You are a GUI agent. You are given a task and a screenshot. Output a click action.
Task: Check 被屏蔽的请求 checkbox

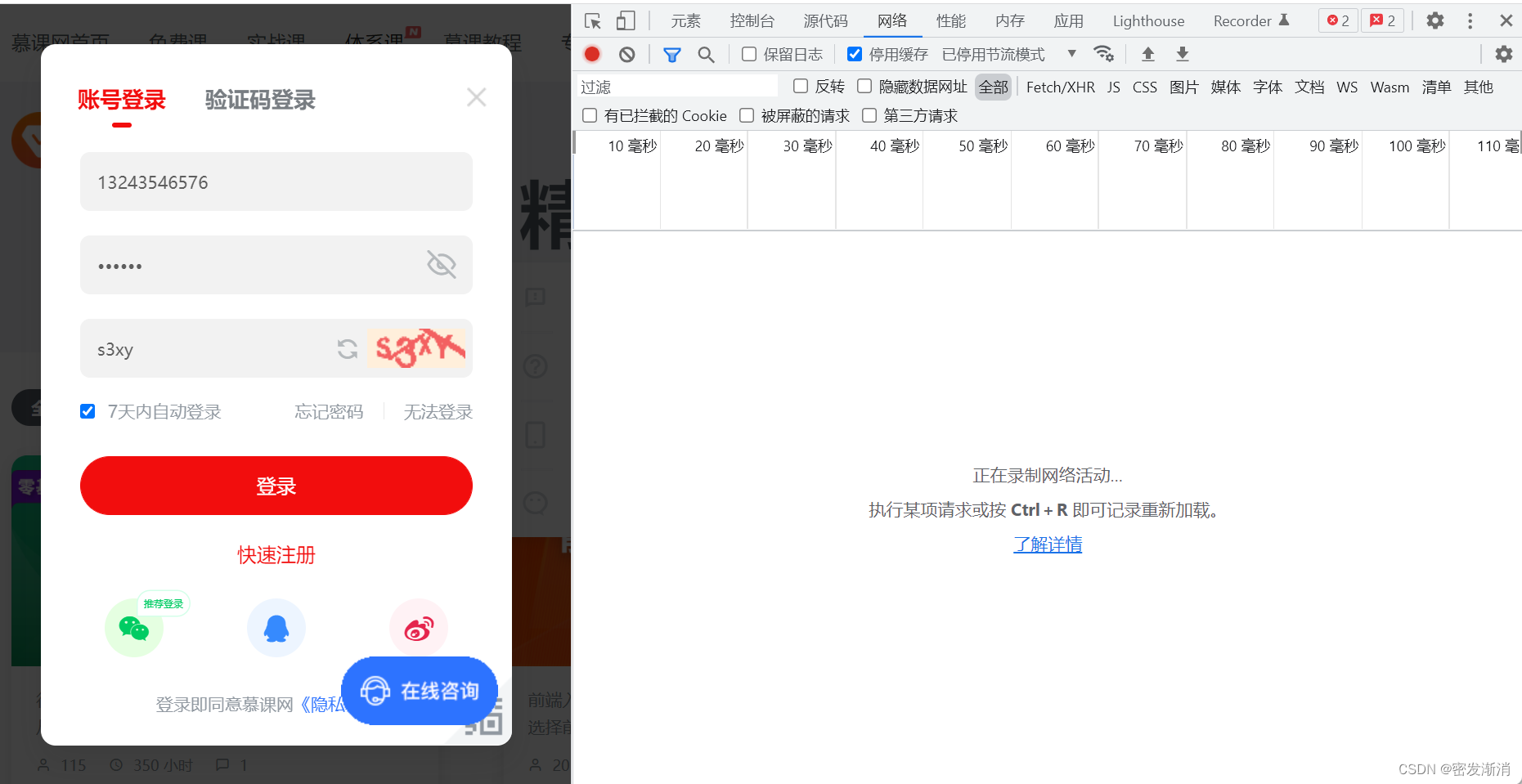pos(747,115)
